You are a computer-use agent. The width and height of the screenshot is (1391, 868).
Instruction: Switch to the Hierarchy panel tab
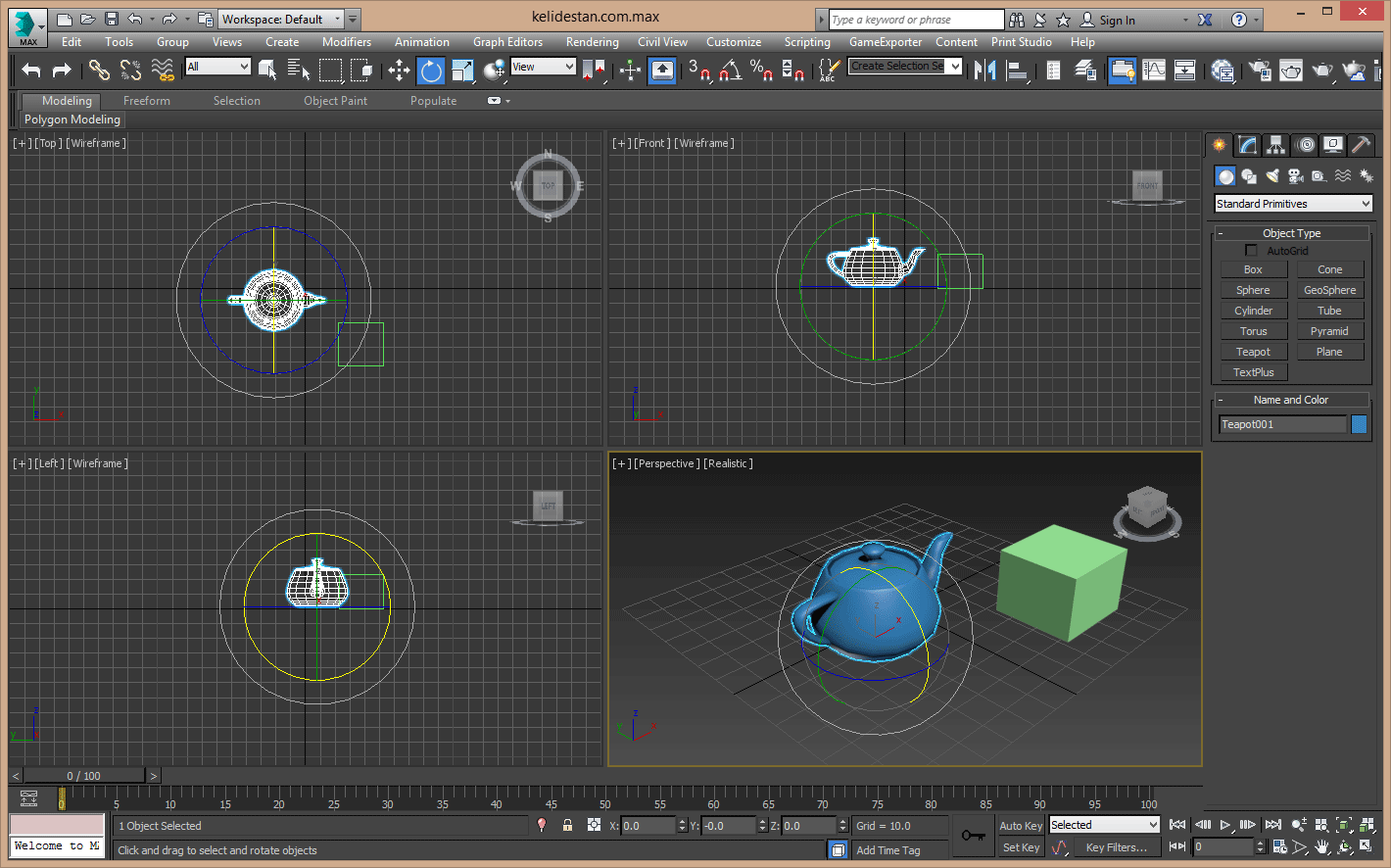pyautogui.click(x=1275, y=145)
